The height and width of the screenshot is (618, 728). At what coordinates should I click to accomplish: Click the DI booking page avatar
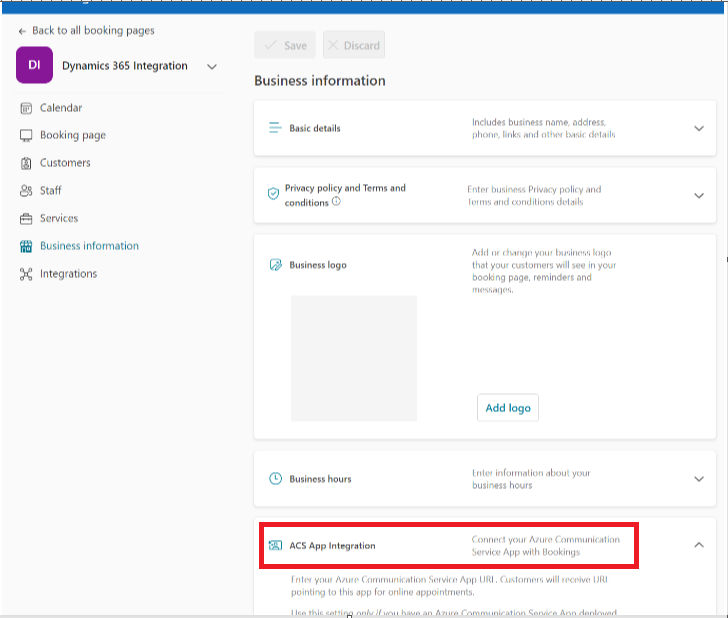[34, 65]
